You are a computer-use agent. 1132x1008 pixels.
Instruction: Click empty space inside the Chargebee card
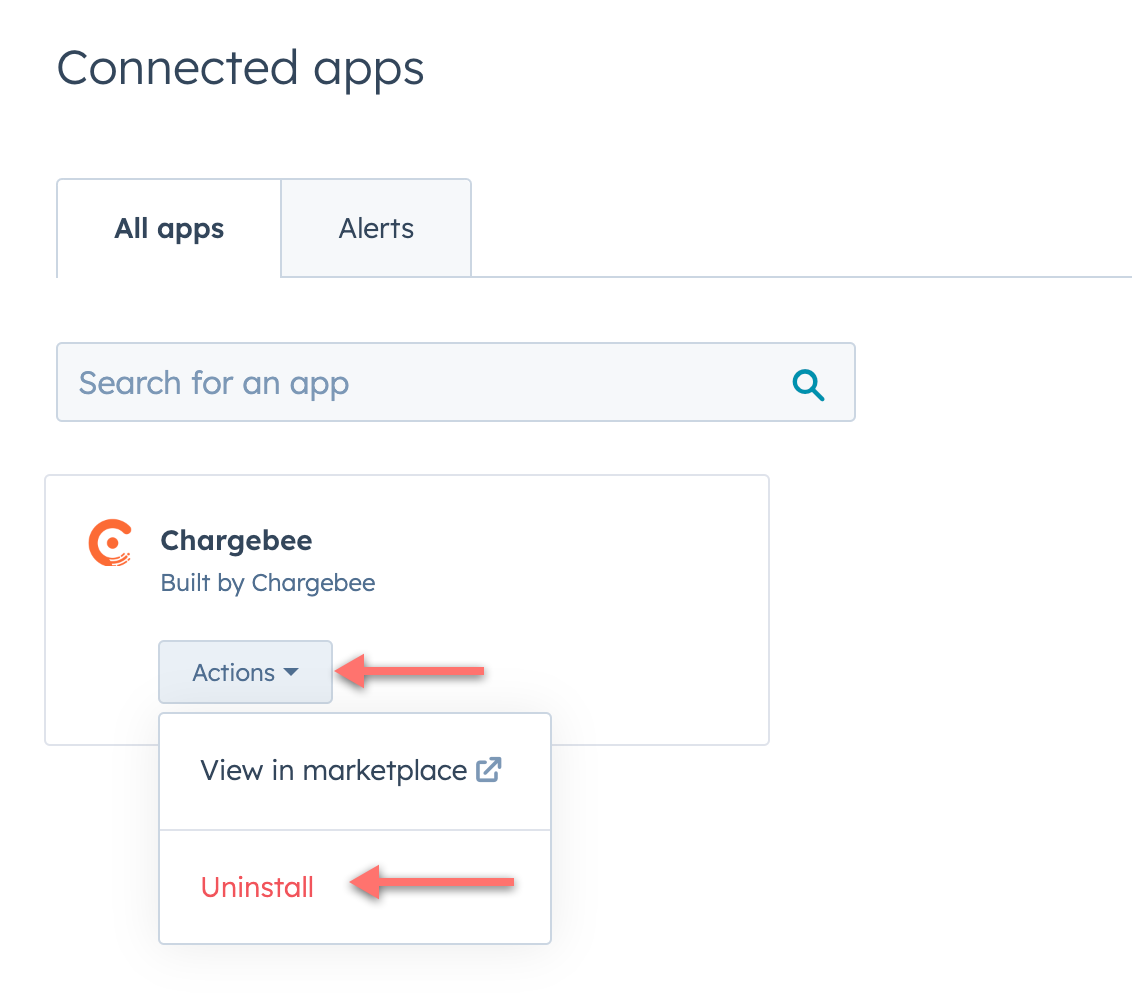(600, 600)
